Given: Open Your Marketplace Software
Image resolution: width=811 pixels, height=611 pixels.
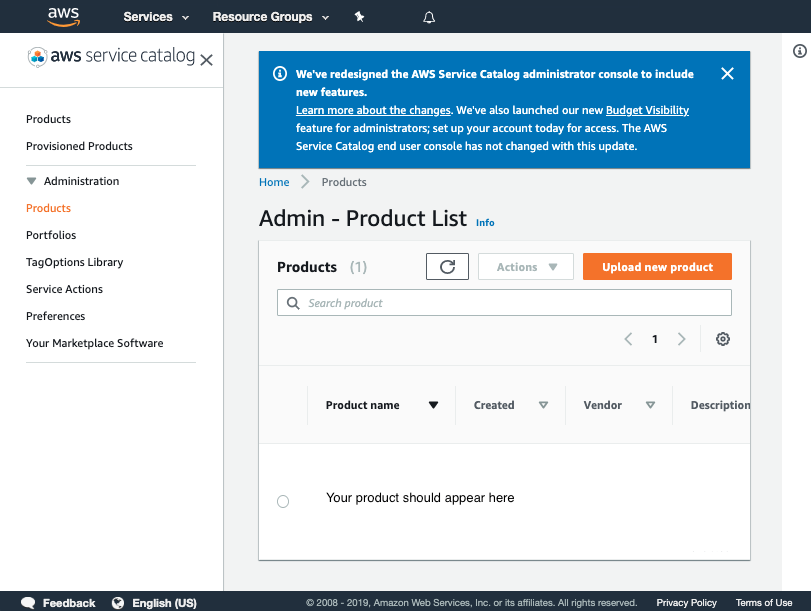Looking at the screenshot, I should [x=95, y=343].
